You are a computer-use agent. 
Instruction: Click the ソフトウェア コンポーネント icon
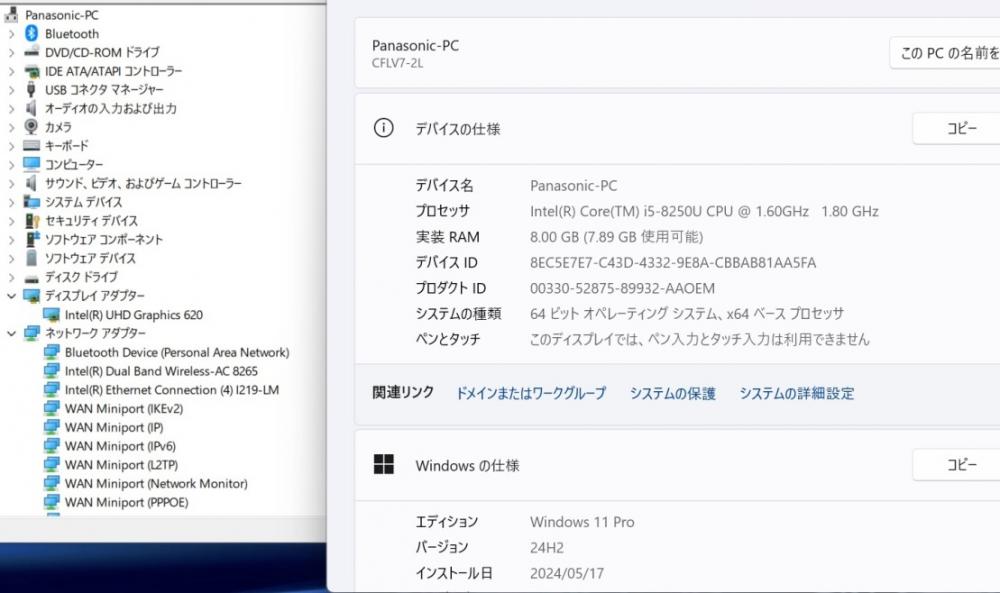pos(31,239)
